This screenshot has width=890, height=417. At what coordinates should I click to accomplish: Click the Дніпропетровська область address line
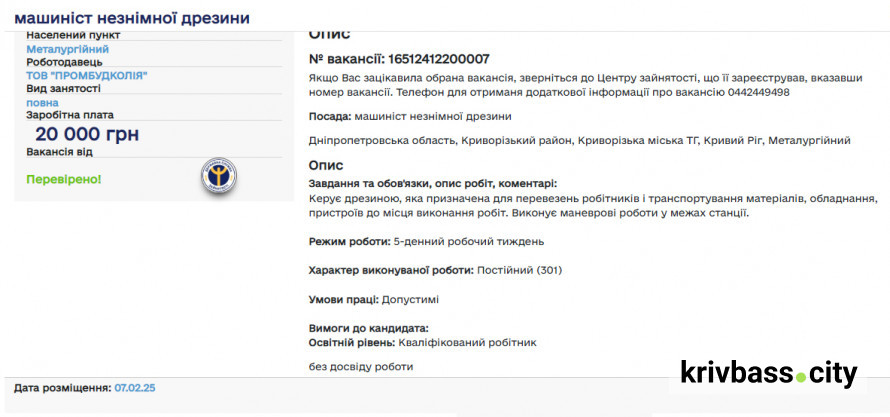tap(580, 141)
